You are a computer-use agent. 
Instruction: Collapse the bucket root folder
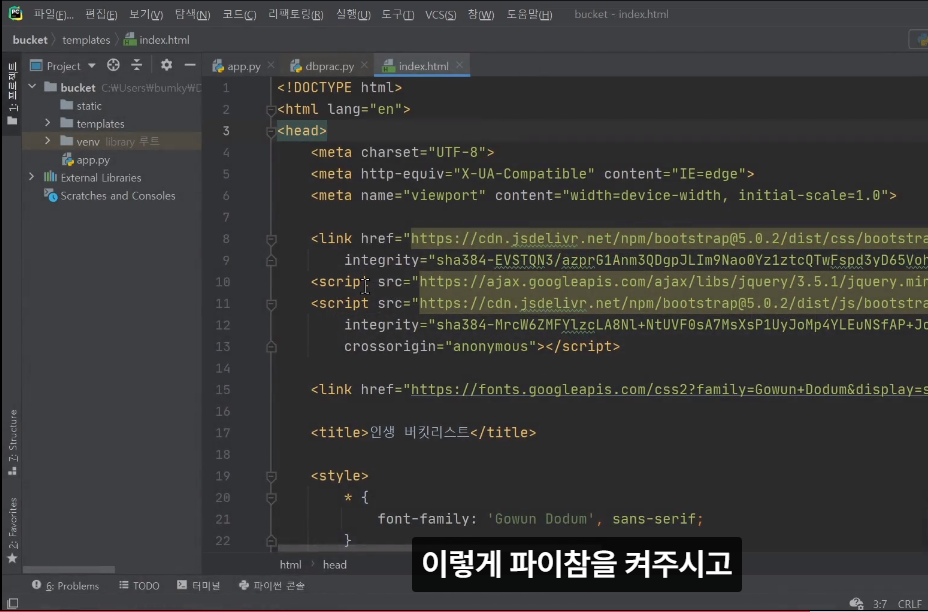tap(32, 87)
